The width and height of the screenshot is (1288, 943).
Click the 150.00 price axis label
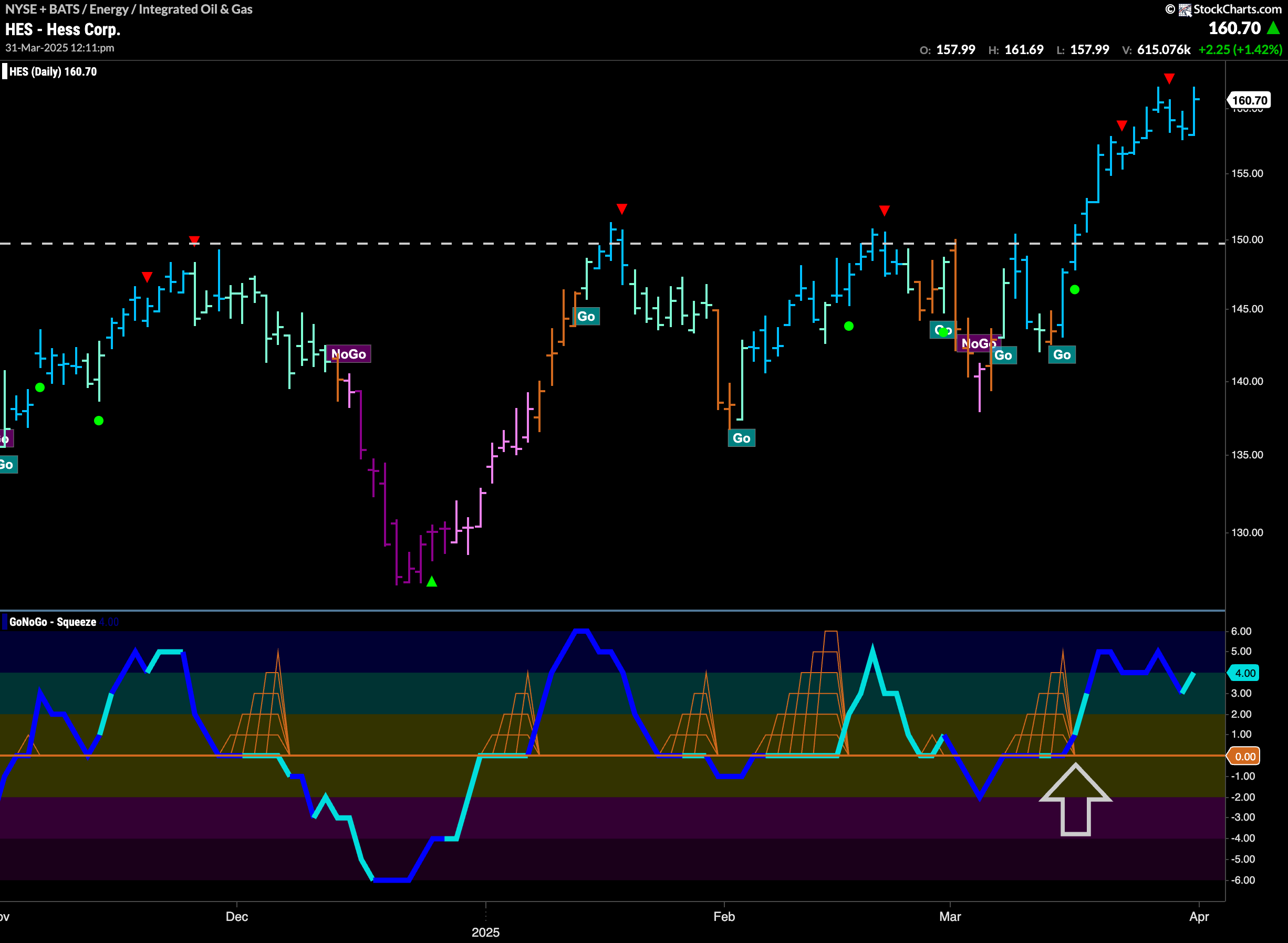pos(1247,240)
